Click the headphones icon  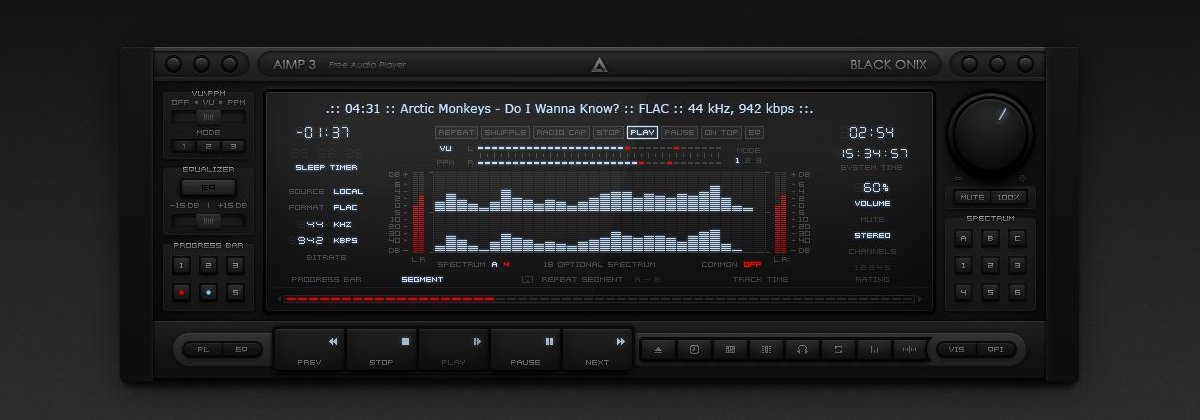pos(802,349)
